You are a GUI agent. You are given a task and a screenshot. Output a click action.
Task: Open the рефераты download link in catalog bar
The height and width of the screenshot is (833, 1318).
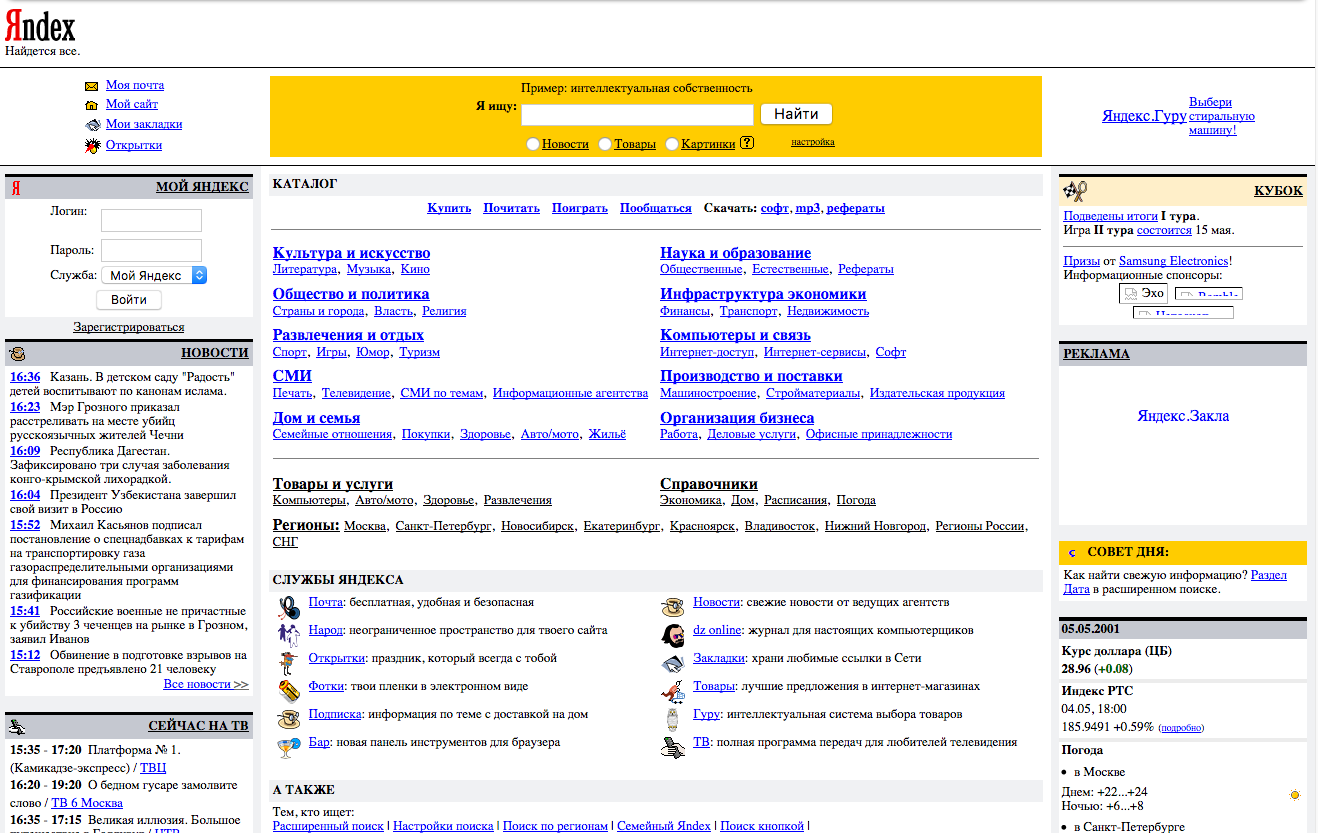pyautogui.click(x=856, y=208)
